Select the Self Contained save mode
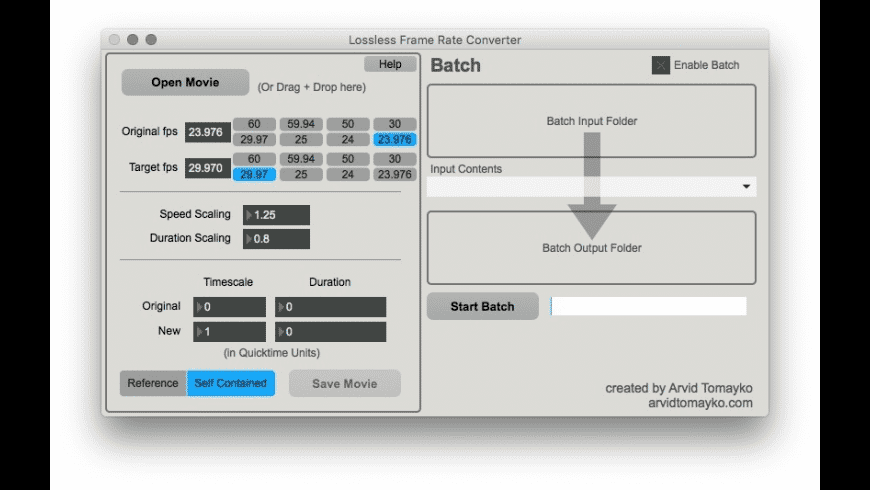The image size is (870, 490). [231, 383]
